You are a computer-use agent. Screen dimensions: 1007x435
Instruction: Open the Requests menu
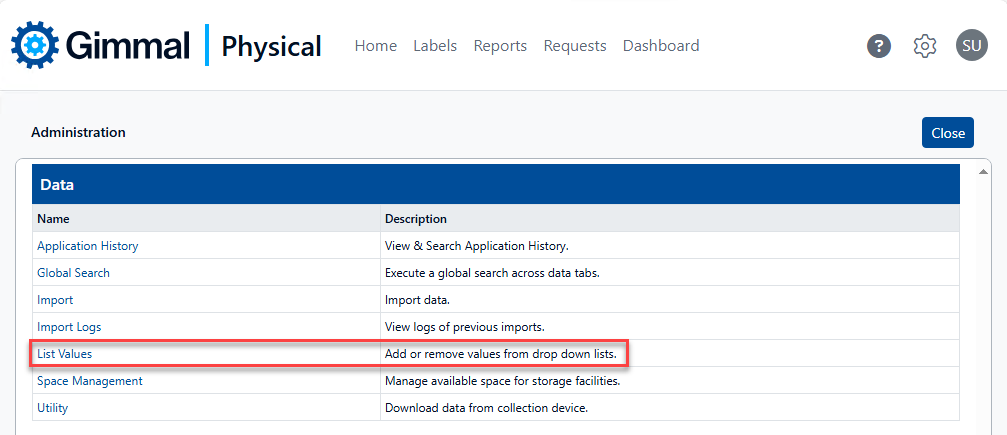tap(575, 46)
